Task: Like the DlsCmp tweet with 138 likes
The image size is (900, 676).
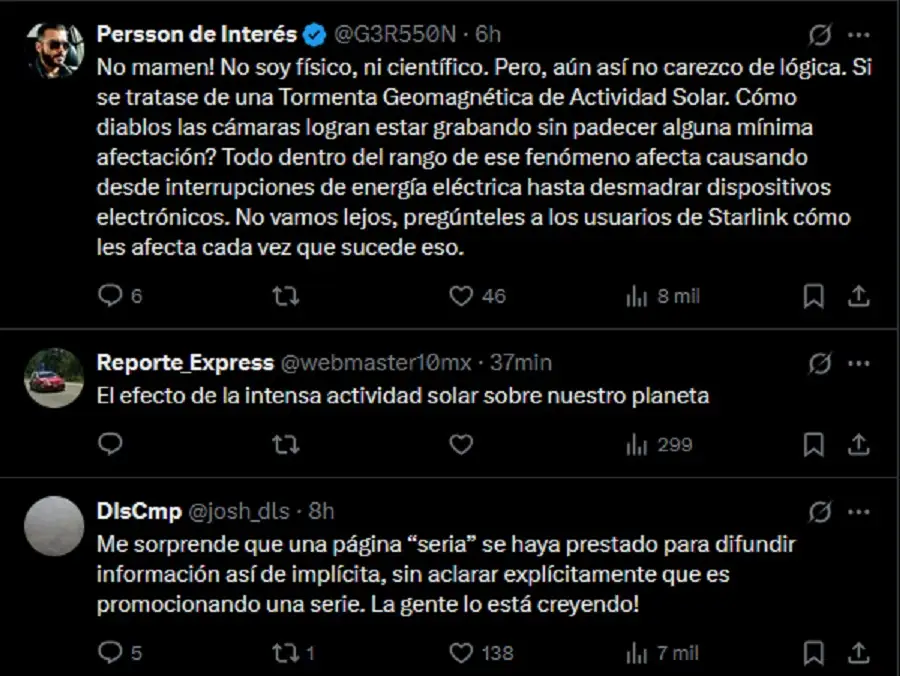Action: tap(461, 653)
